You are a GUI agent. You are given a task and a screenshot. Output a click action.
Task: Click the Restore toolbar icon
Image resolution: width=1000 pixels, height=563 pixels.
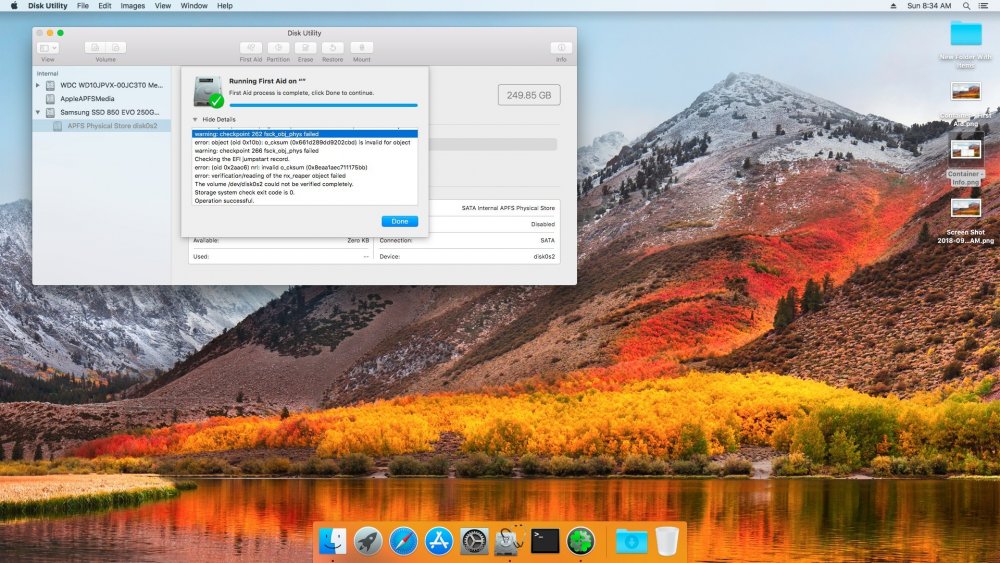pyautogui.click(x=332, y=48)
